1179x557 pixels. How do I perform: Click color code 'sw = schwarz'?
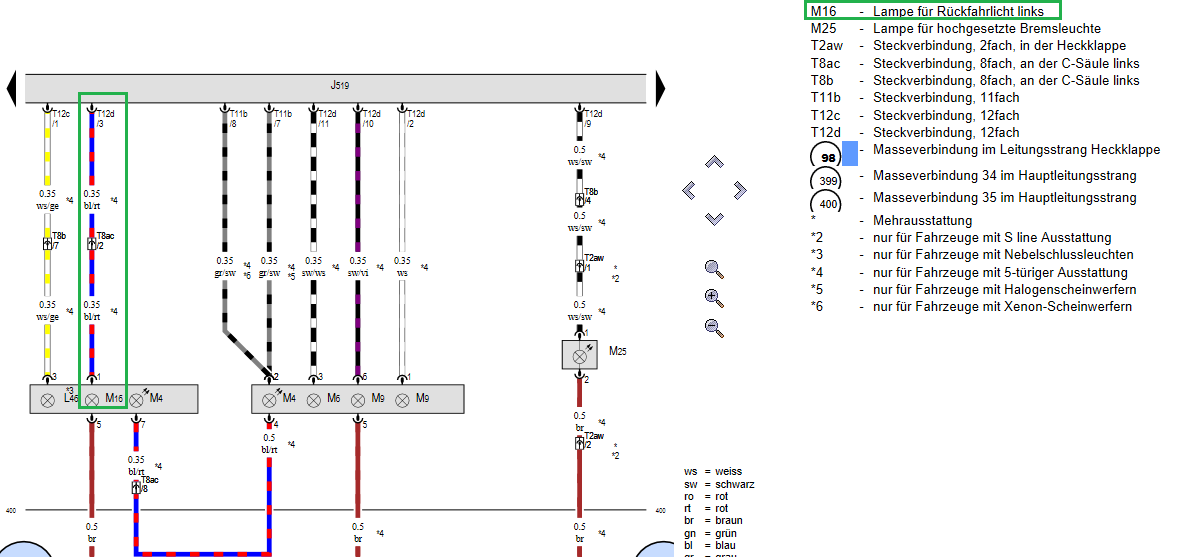[x=719, y=484]
